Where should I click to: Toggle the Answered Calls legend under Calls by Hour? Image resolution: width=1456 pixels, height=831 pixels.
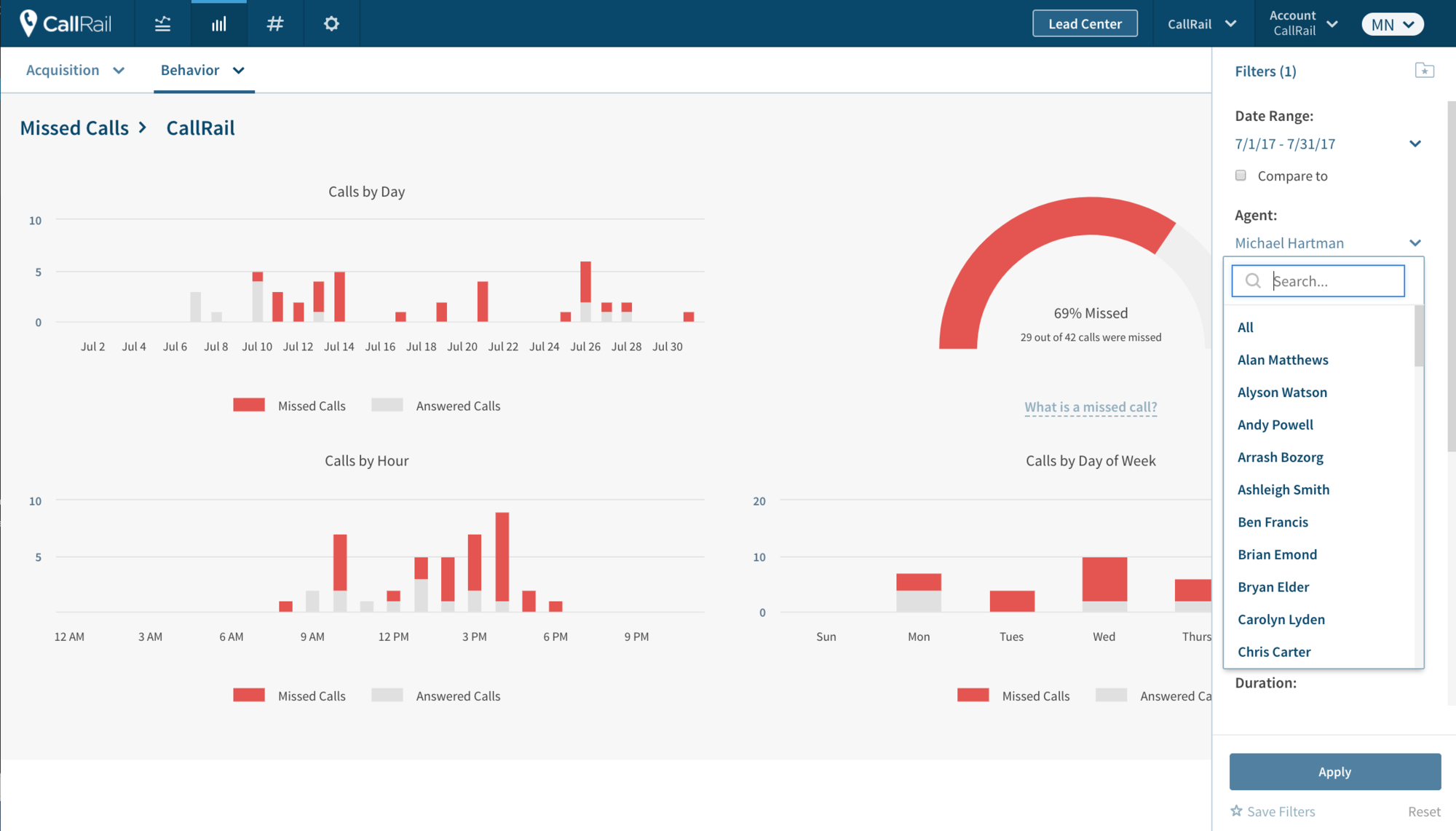(x=457, y=696)
